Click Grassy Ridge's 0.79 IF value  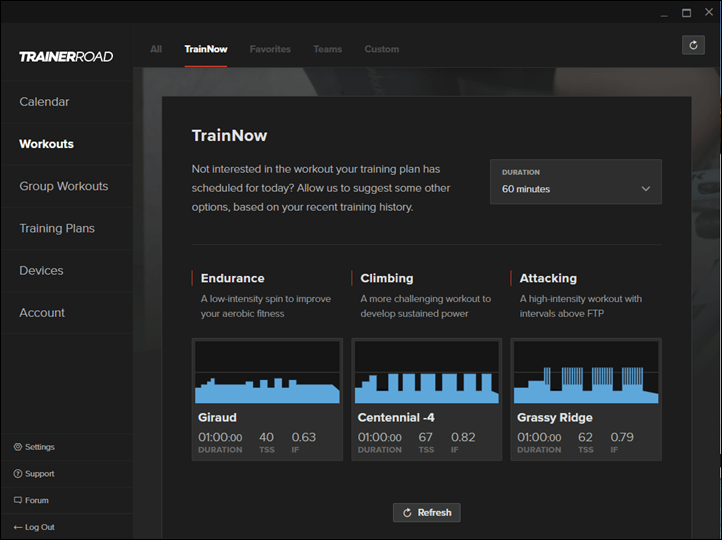click(x=622, y=437)
